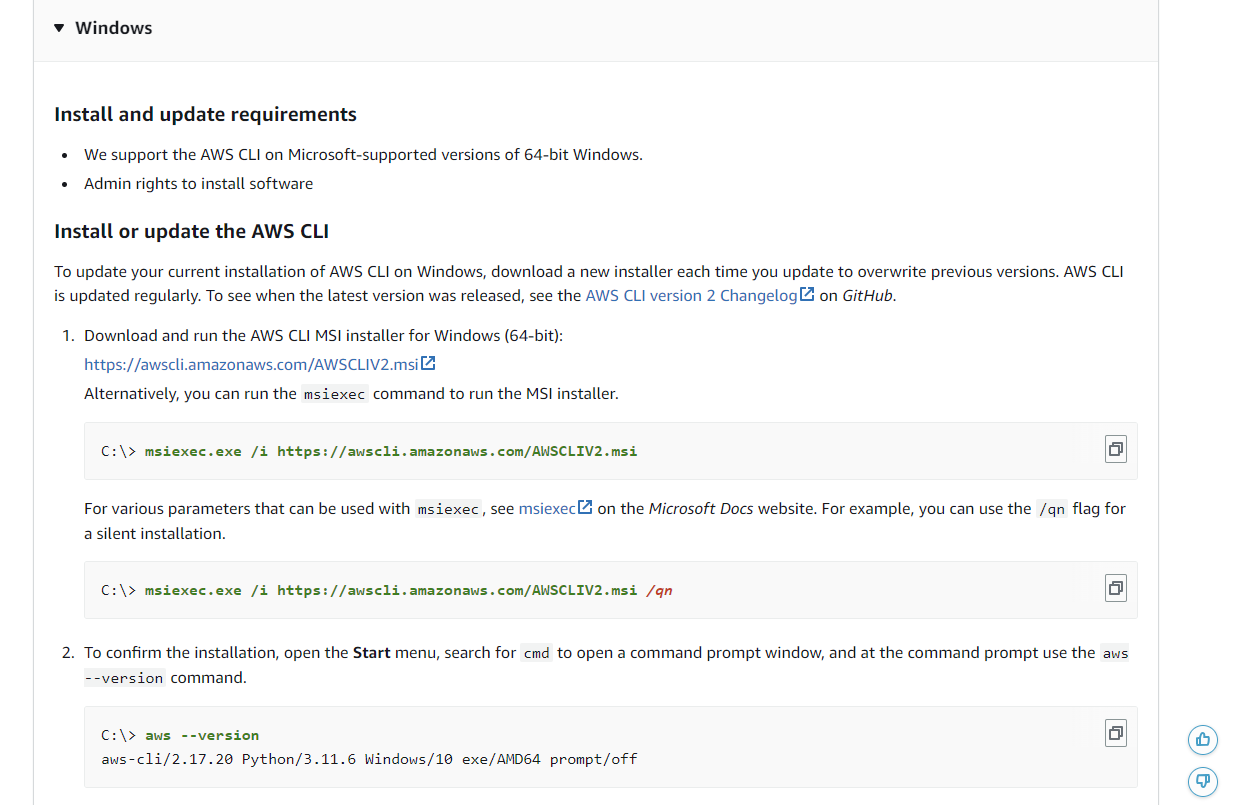
Task: Click the inline '/qn' flag code text
Action: (1052, 509)
